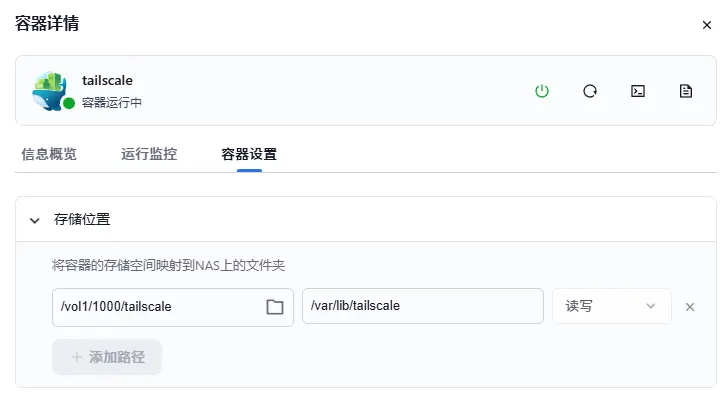Click the green running status dot
The height and width of the screenshot is (400, 725).
tap(69, 103)
